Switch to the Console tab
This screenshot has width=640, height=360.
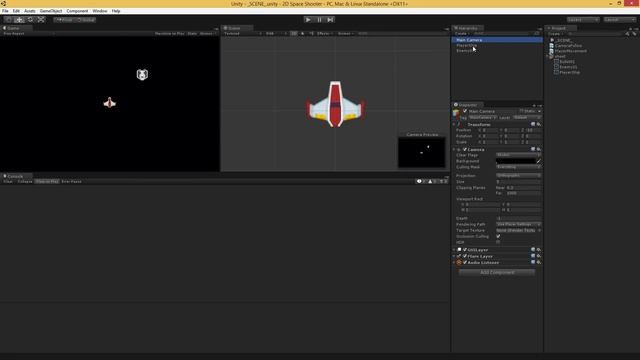[x=15, y=176]
